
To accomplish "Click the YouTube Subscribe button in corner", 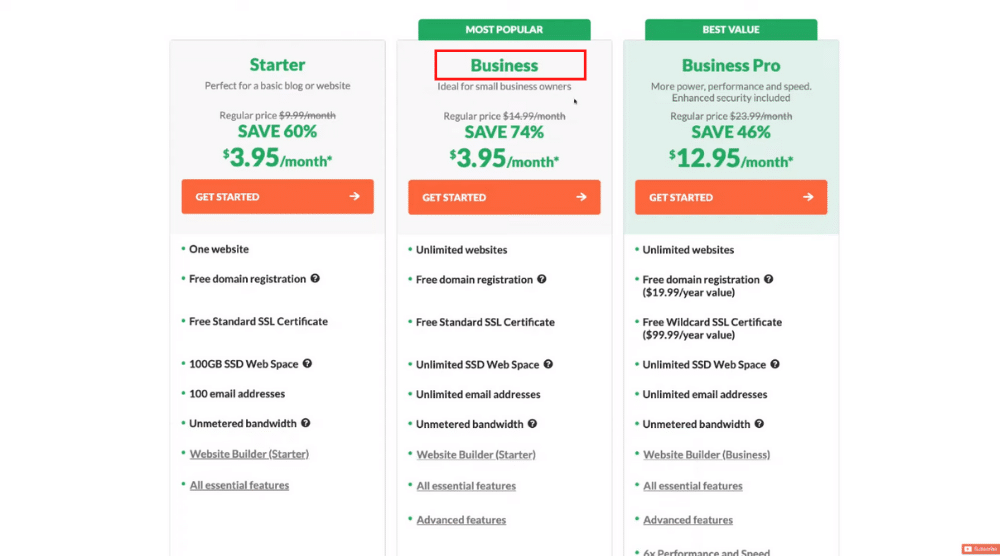I will pos(980,549).
